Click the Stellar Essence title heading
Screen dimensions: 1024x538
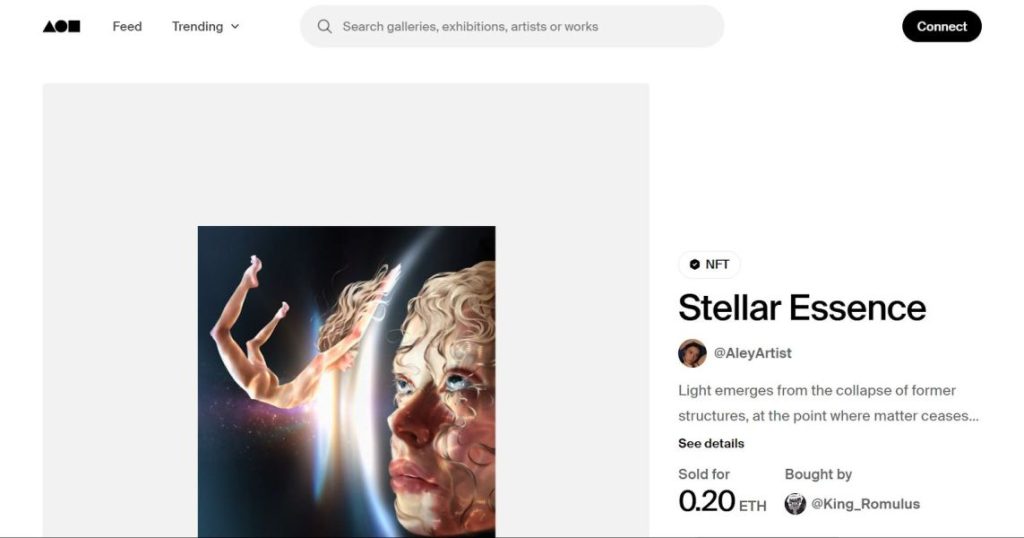click(x=802, y=308)
